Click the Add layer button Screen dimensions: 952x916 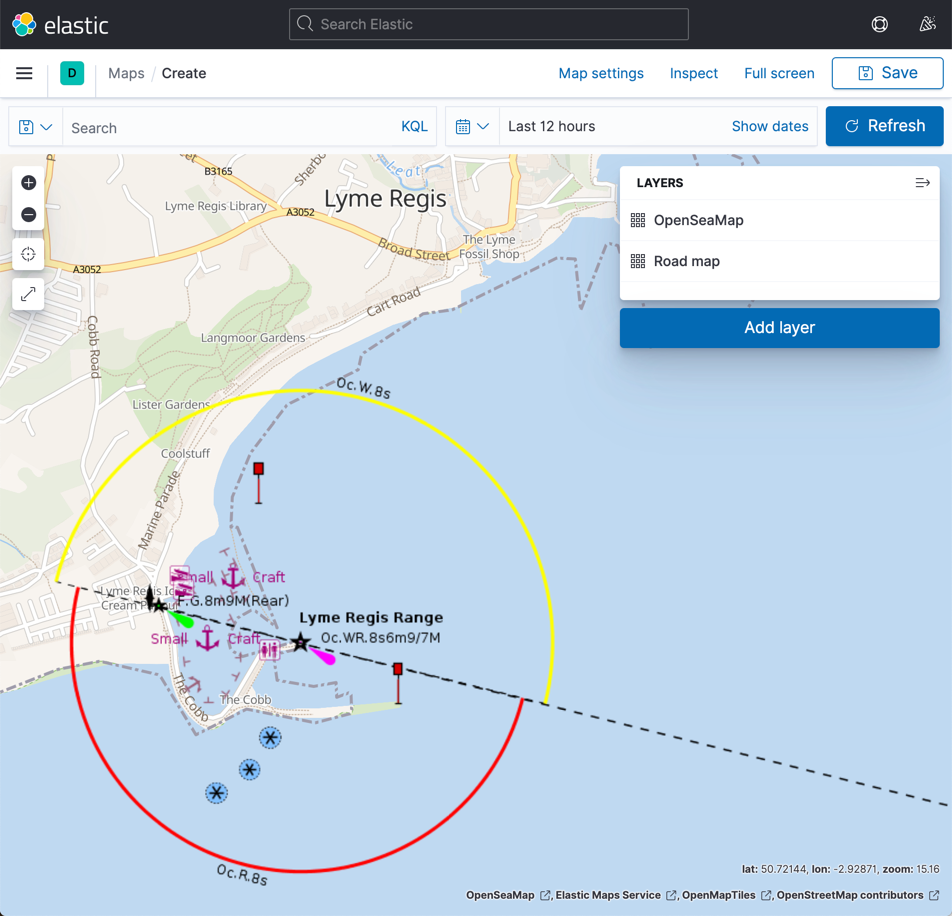779,328
